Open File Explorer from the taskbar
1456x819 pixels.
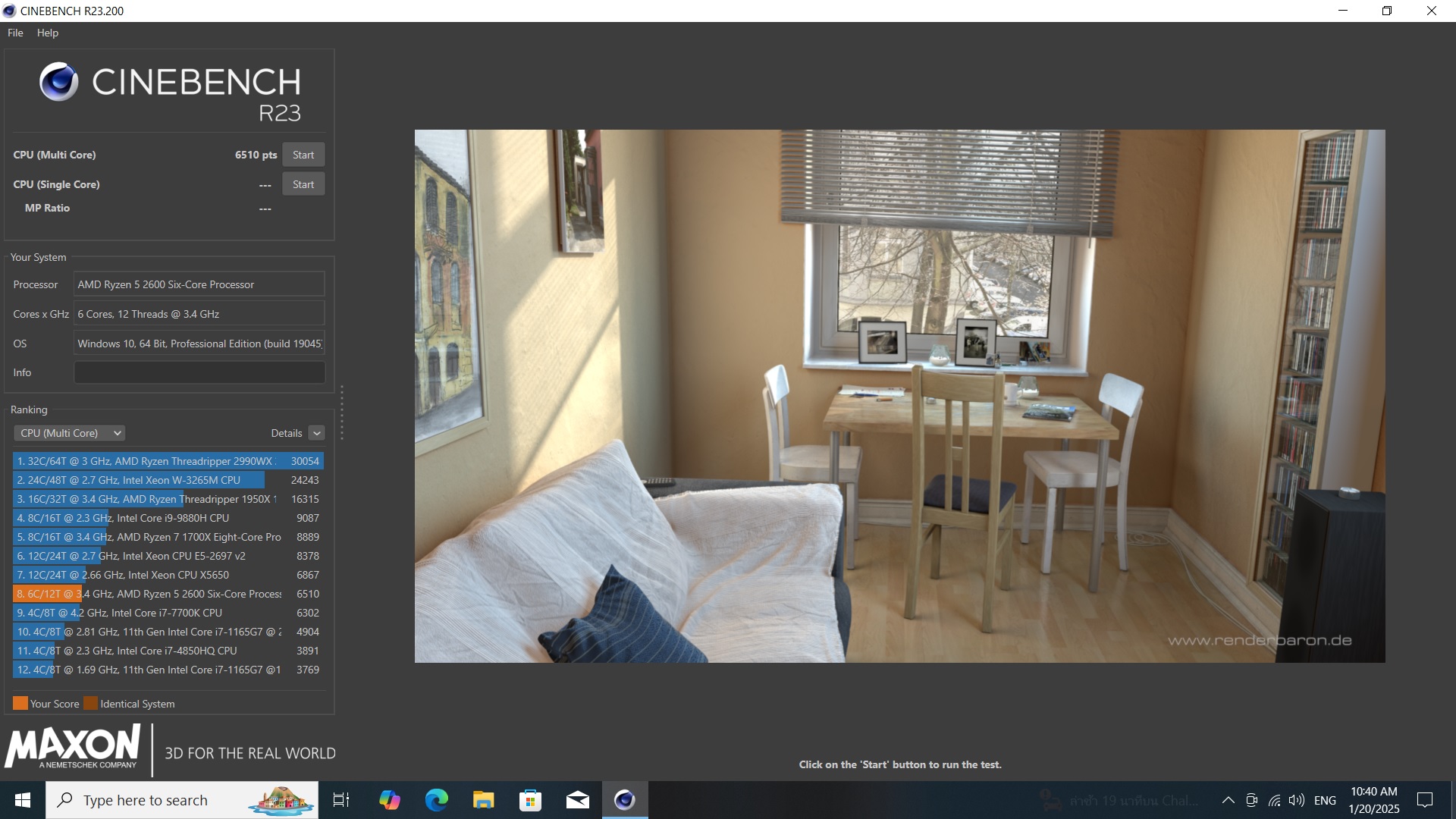pyautogui.click(x=483, y=800)
